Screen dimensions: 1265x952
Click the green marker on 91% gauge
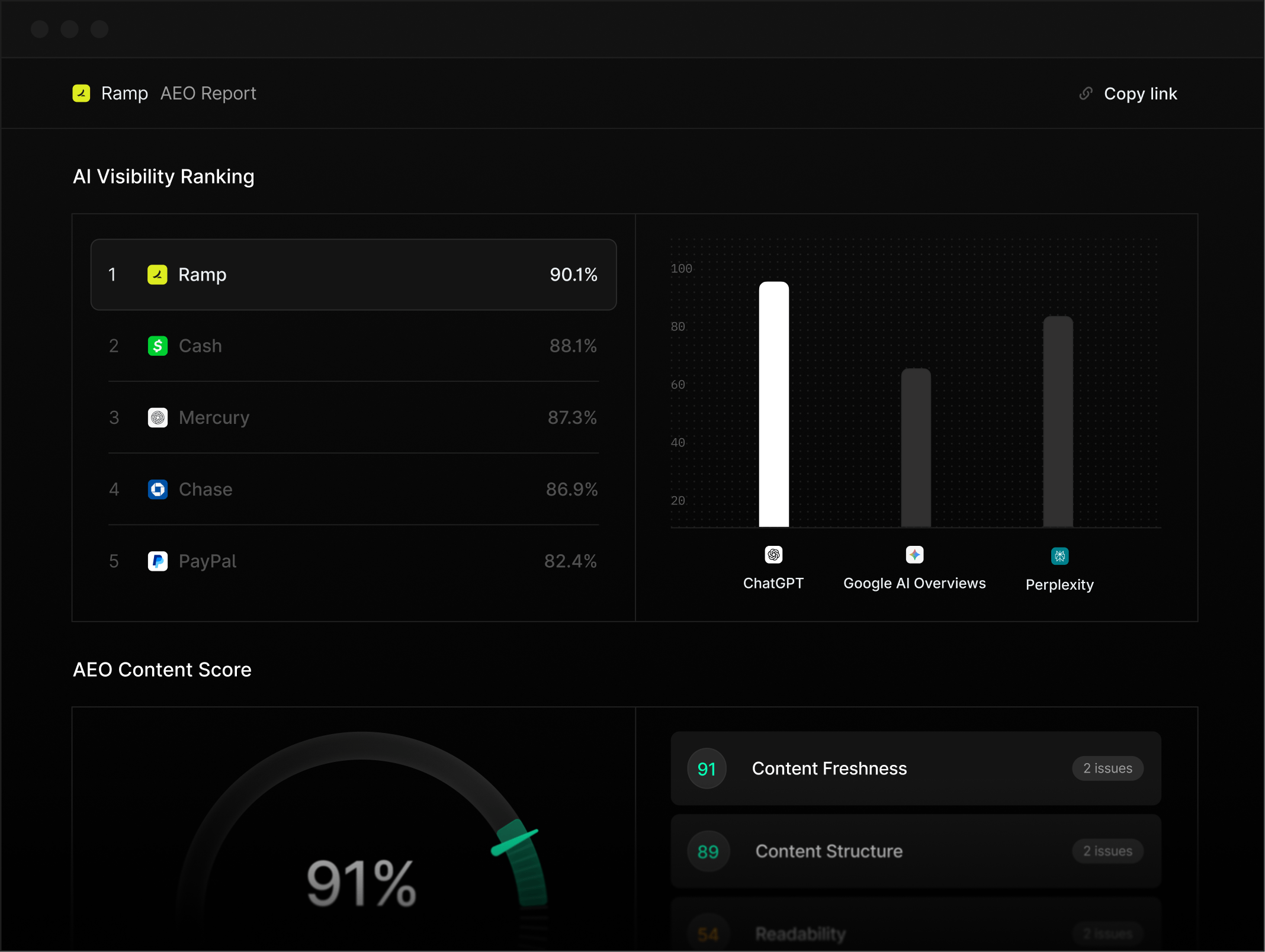515,842
